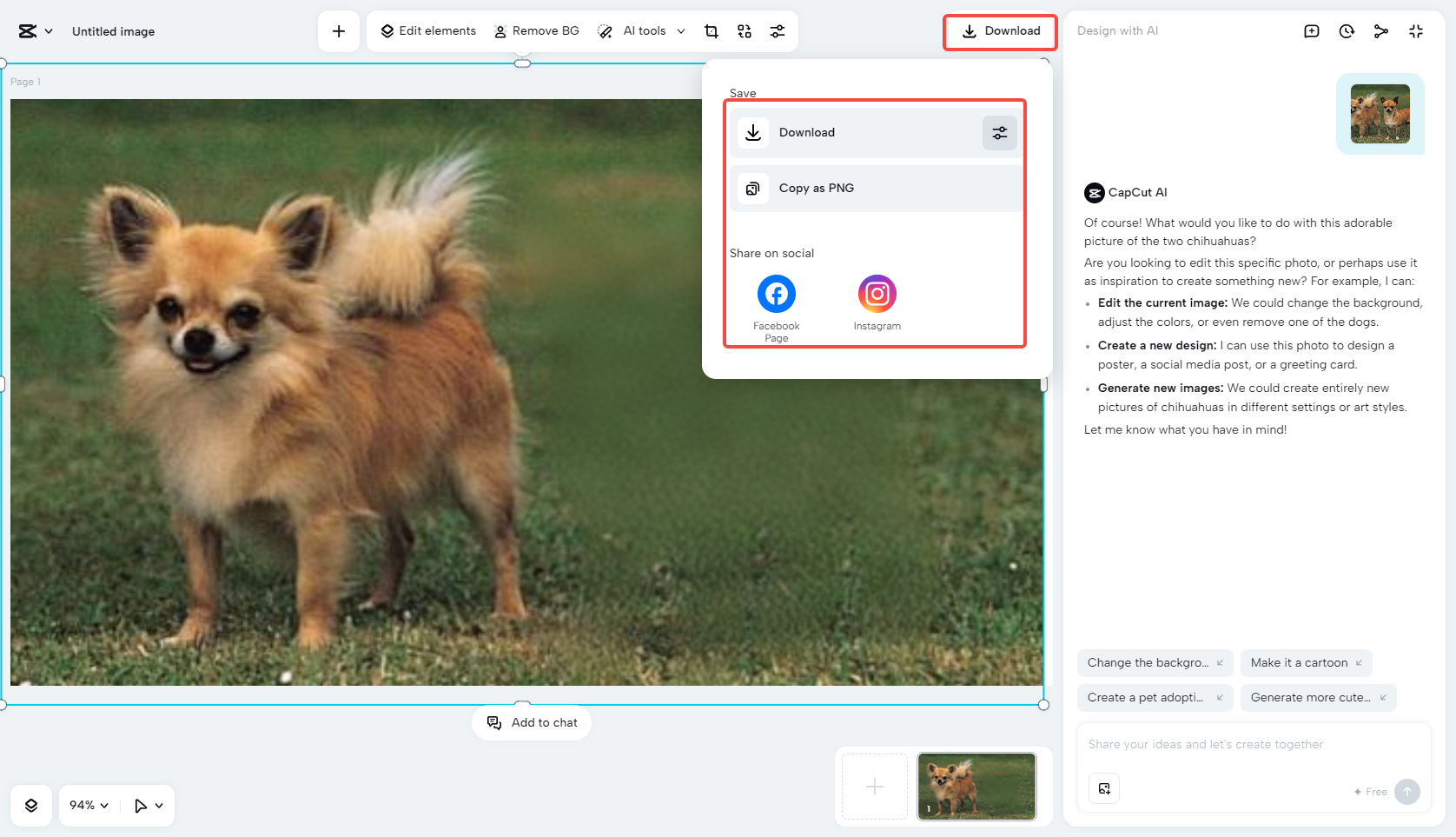Upload image in chat input
This screenshot has width=1456, height=837.
[x=1104, y=789]
